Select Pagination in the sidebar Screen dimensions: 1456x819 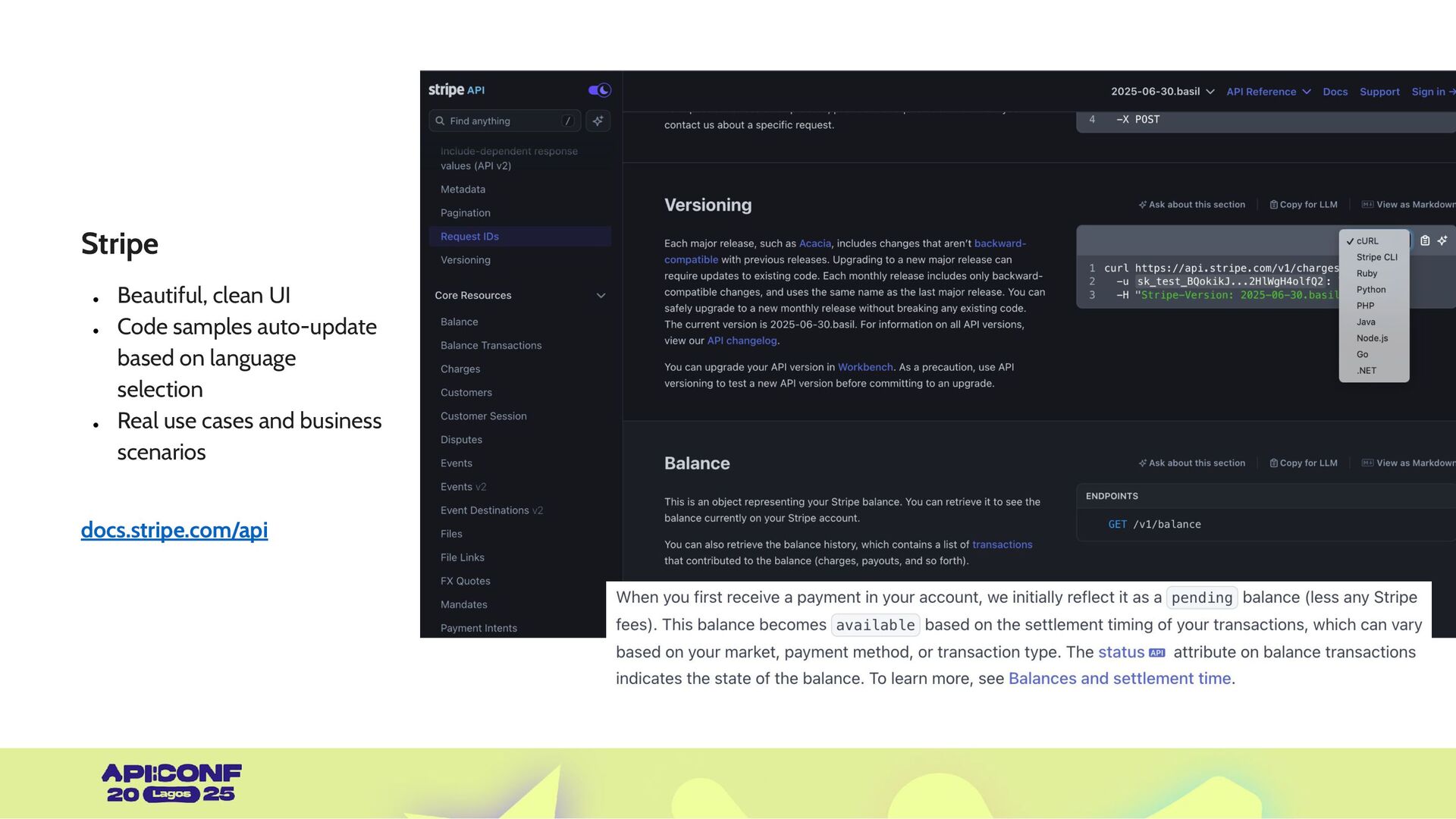[x=465, y=213]
